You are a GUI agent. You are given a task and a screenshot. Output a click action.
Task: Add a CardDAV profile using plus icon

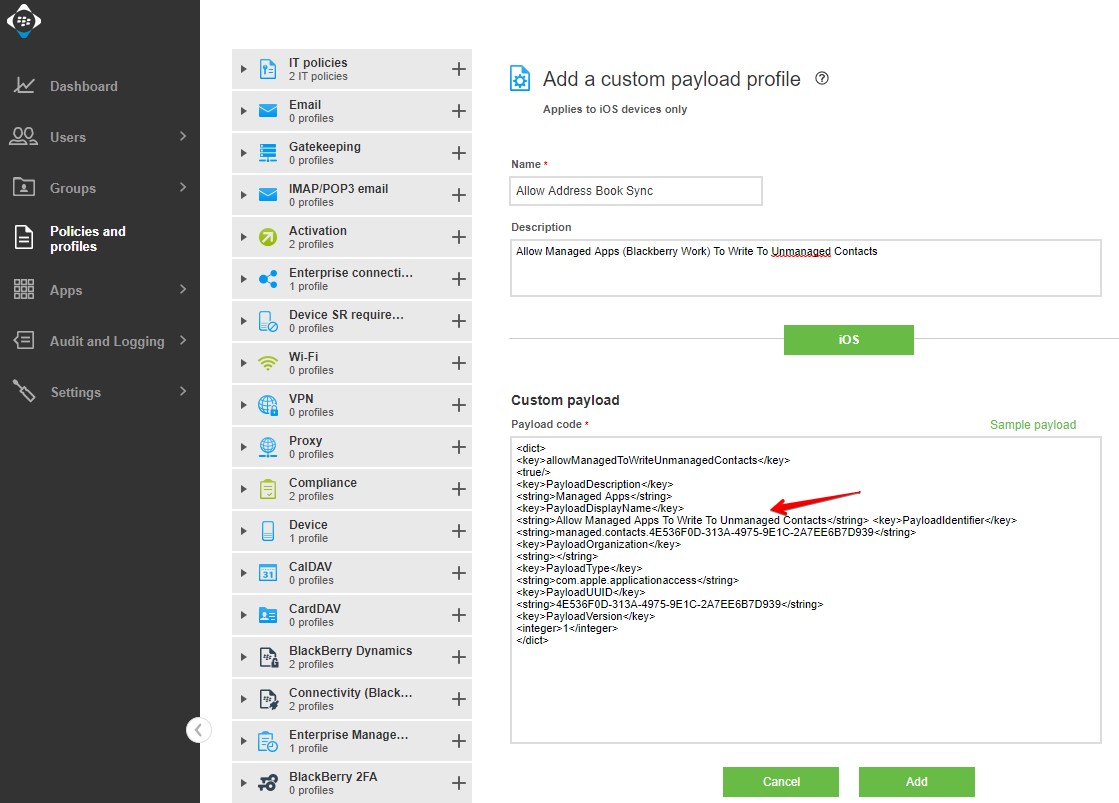pos(459,615)
